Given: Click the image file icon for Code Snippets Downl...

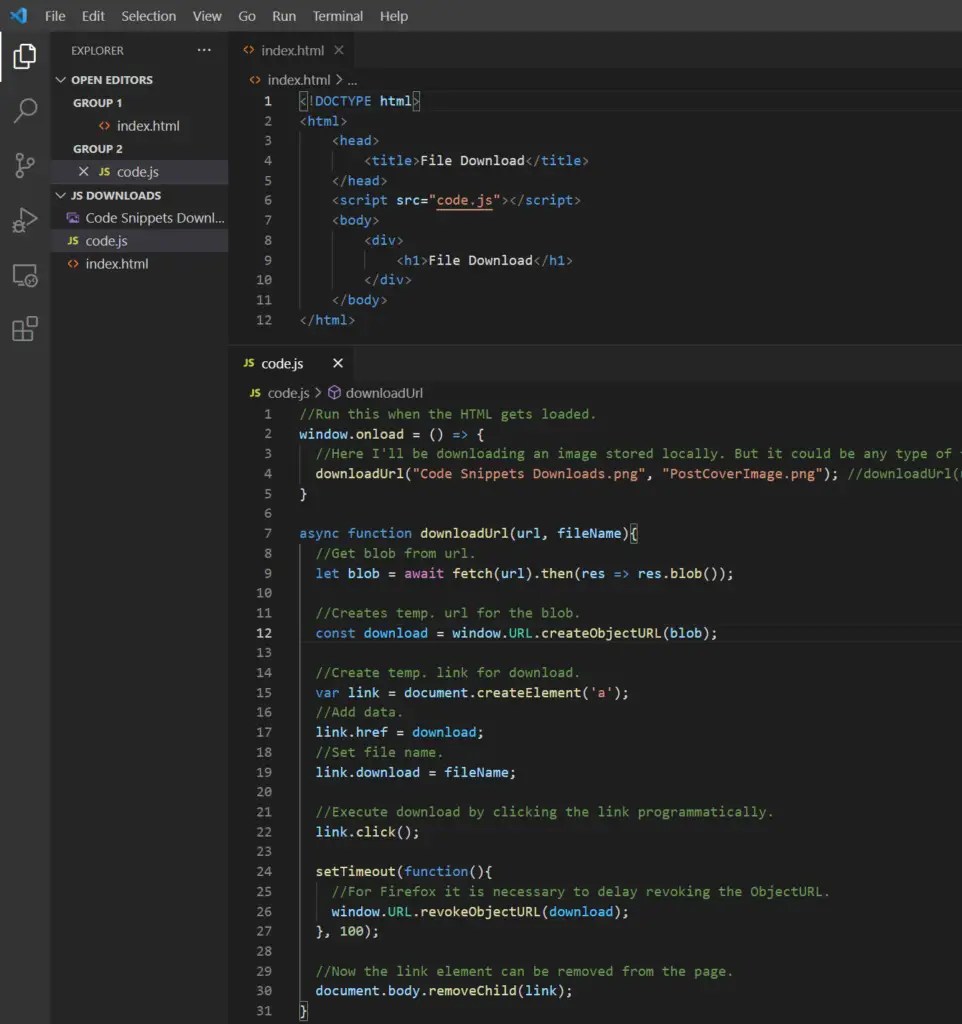Looking at the screenshot, I should pyautogui.click(x=73, y=218).
